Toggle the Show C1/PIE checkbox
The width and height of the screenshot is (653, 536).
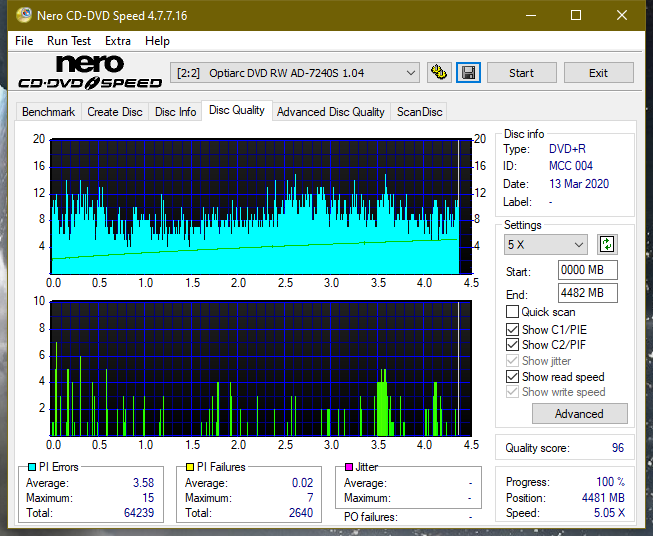click(x=512, y=329)
